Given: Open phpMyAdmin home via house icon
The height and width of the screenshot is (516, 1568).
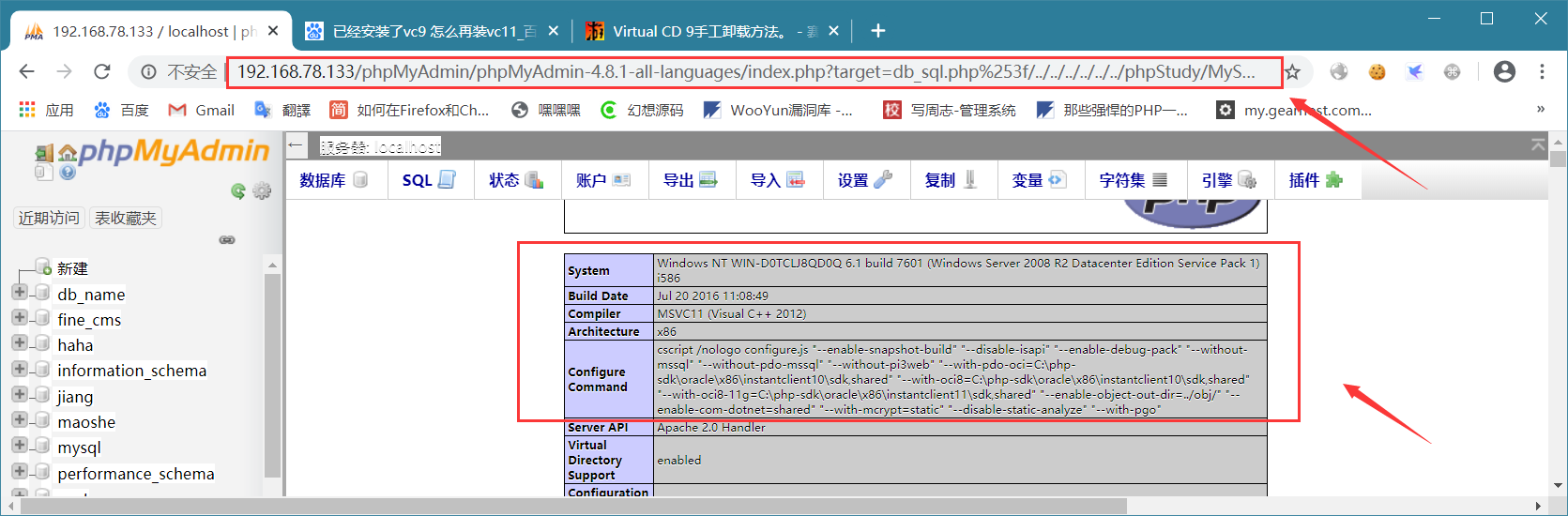Looking at the screenshot, I should [68, 153].
